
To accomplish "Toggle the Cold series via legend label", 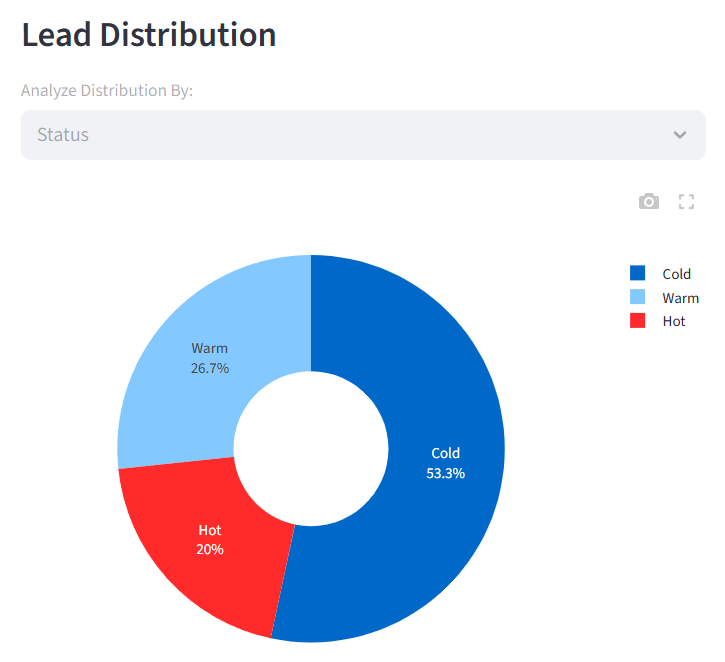I will pos(677,274).
